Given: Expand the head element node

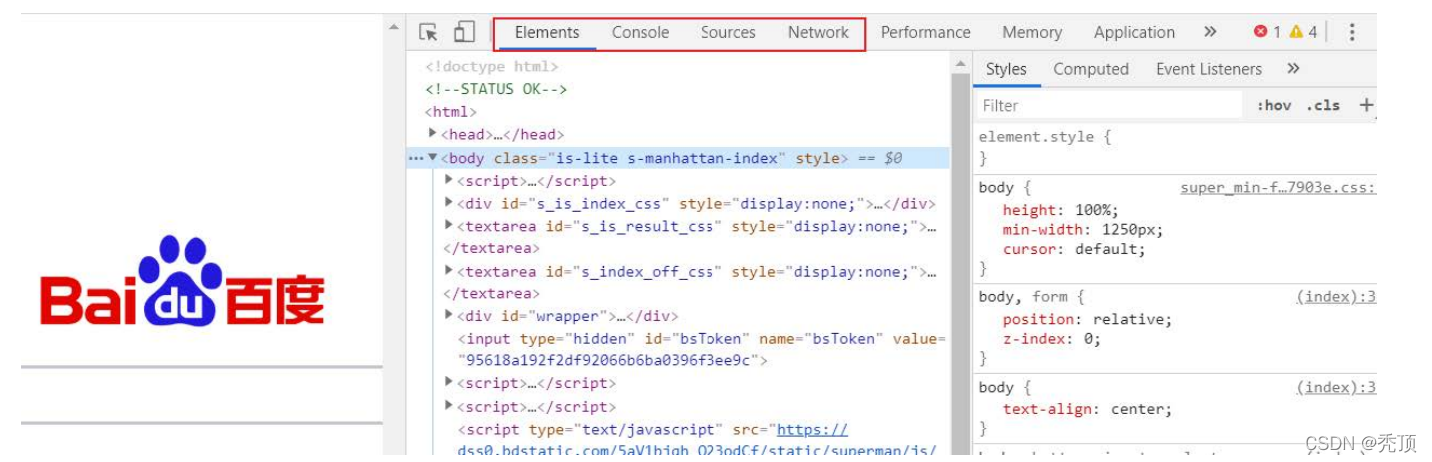Looking at the screenshot, I should point(432,134).
